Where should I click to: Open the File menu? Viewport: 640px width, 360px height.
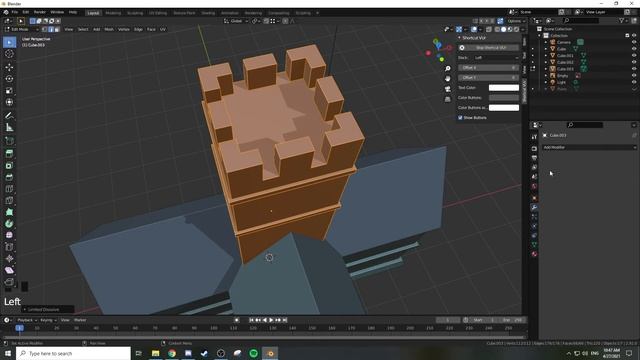point(15,12)
